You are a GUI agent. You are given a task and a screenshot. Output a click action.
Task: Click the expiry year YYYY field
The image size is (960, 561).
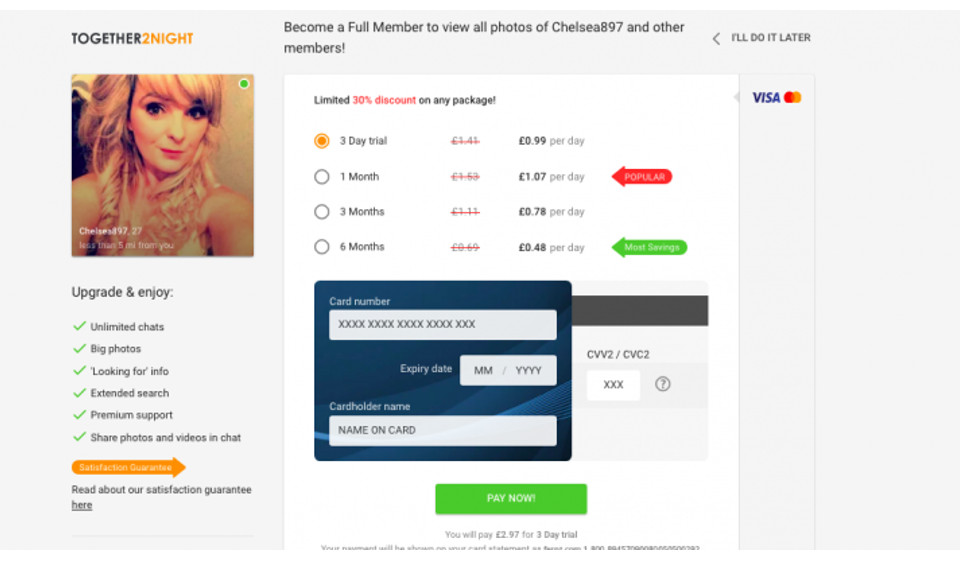point(529,370)
